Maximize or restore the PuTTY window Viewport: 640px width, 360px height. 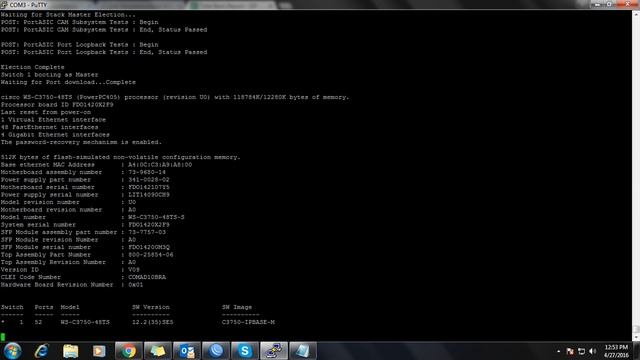pyautogui.click(x=609, y=4)
